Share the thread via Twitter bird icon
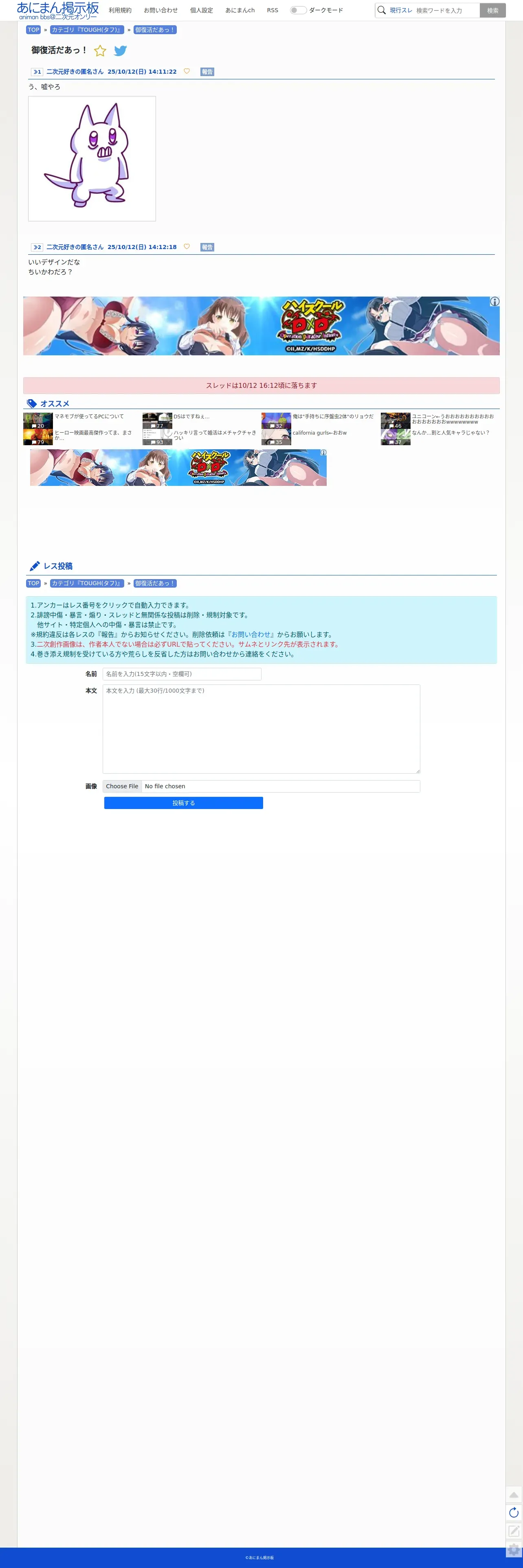 point(121,50)
